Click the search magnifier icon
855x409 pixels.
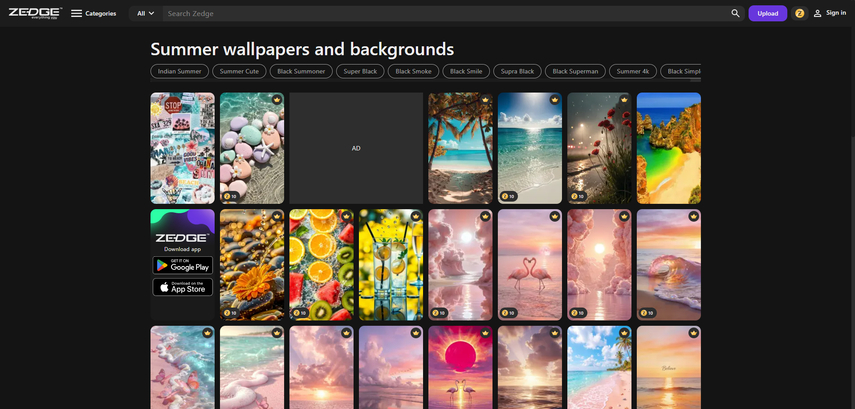pyautogui.click(x=735, y=14)
